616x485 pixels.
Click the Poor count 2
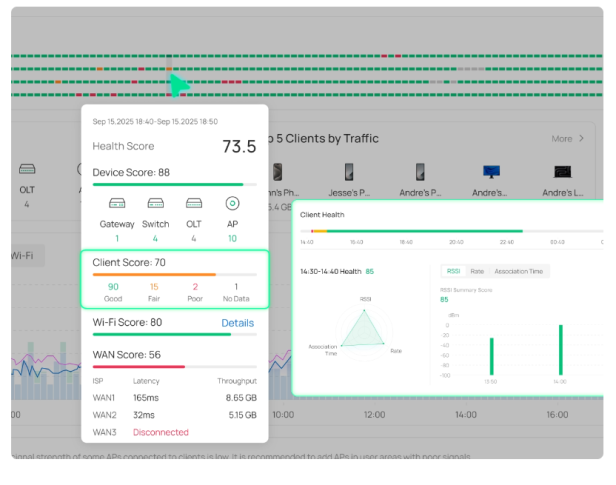(195, 287)
